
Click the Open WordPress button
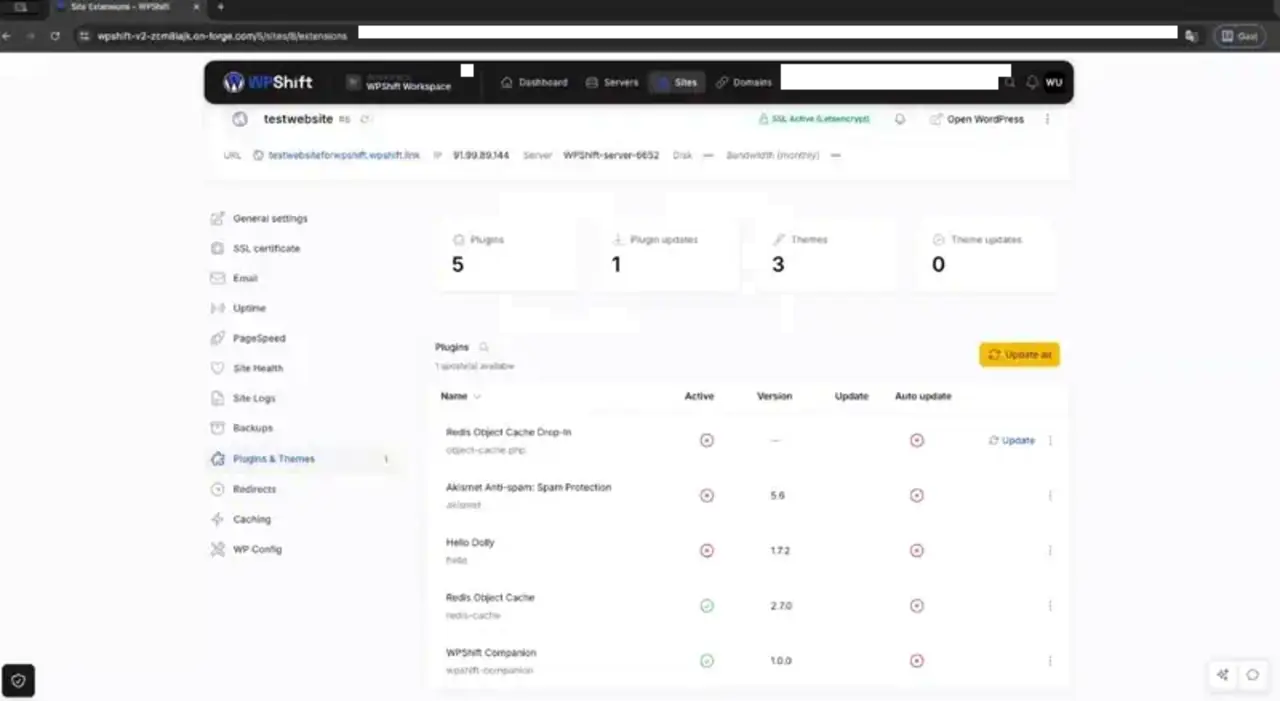pos(977,119)
